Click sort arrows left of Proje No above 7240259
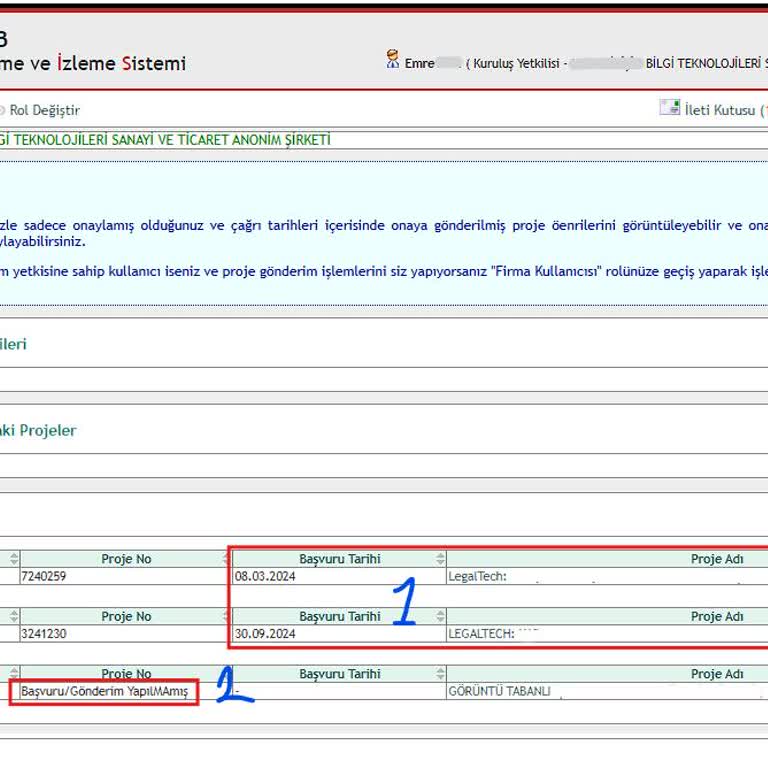 pyautogui.click(x=14, y=559)
